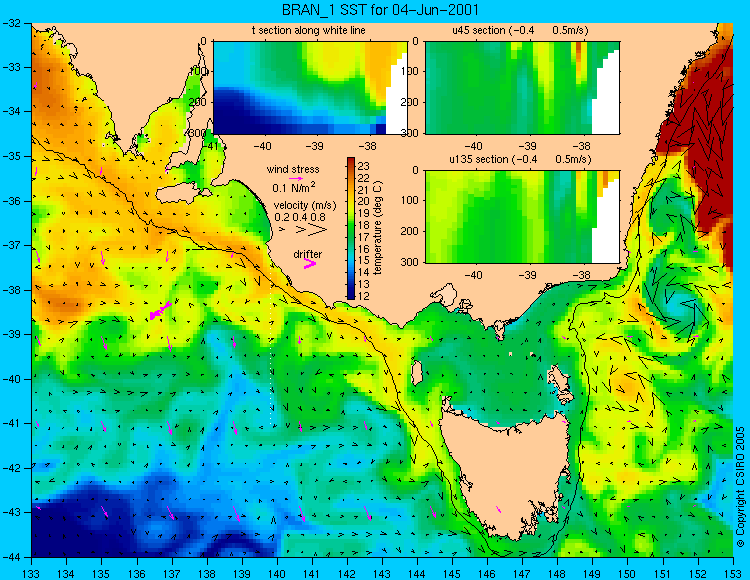Click the largest velocity legend arrowhead
This screenshot has height=580, width=750.
point(317,230)
